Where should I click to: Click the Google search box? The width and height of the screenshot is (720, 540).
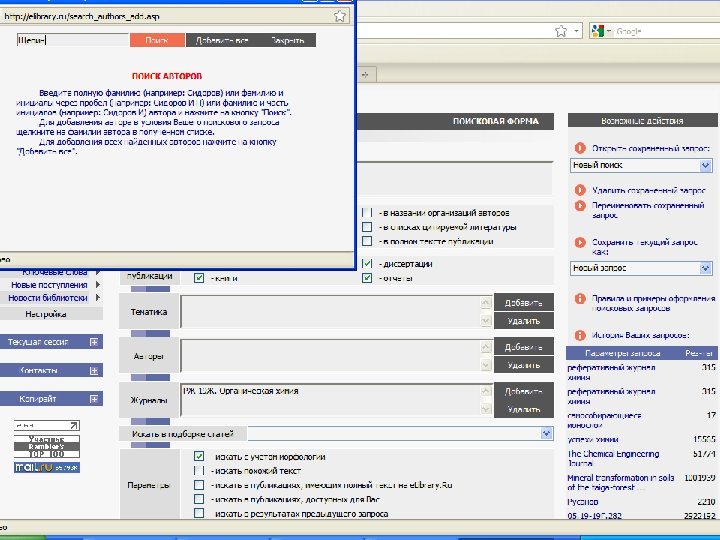tap(666, 31)
